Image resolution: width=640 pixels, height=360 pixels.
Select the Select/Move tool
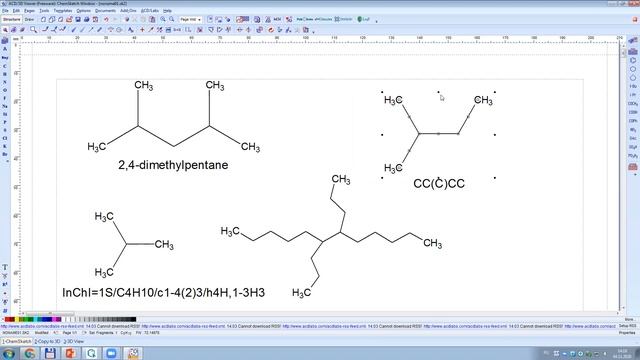tap(5, 30)
